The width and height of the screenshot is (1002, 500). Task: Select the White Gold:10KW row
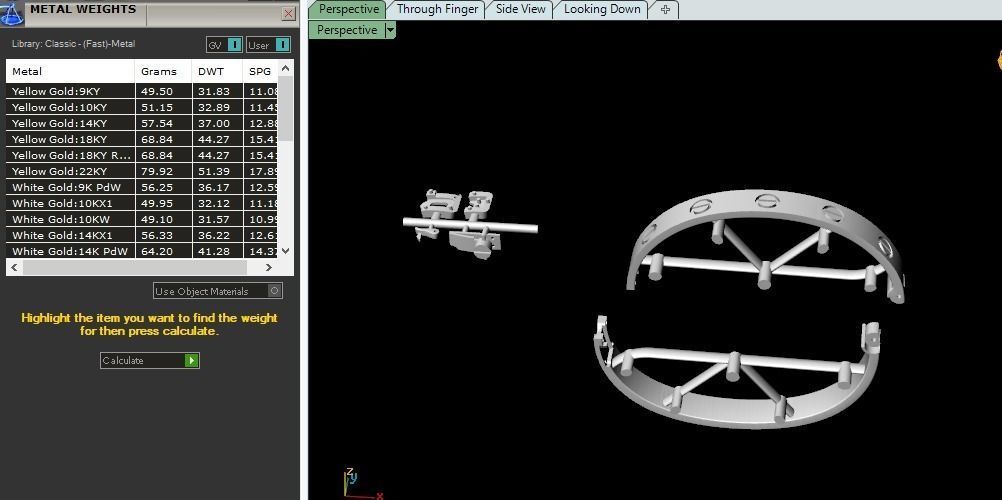[x=142, y=219]
